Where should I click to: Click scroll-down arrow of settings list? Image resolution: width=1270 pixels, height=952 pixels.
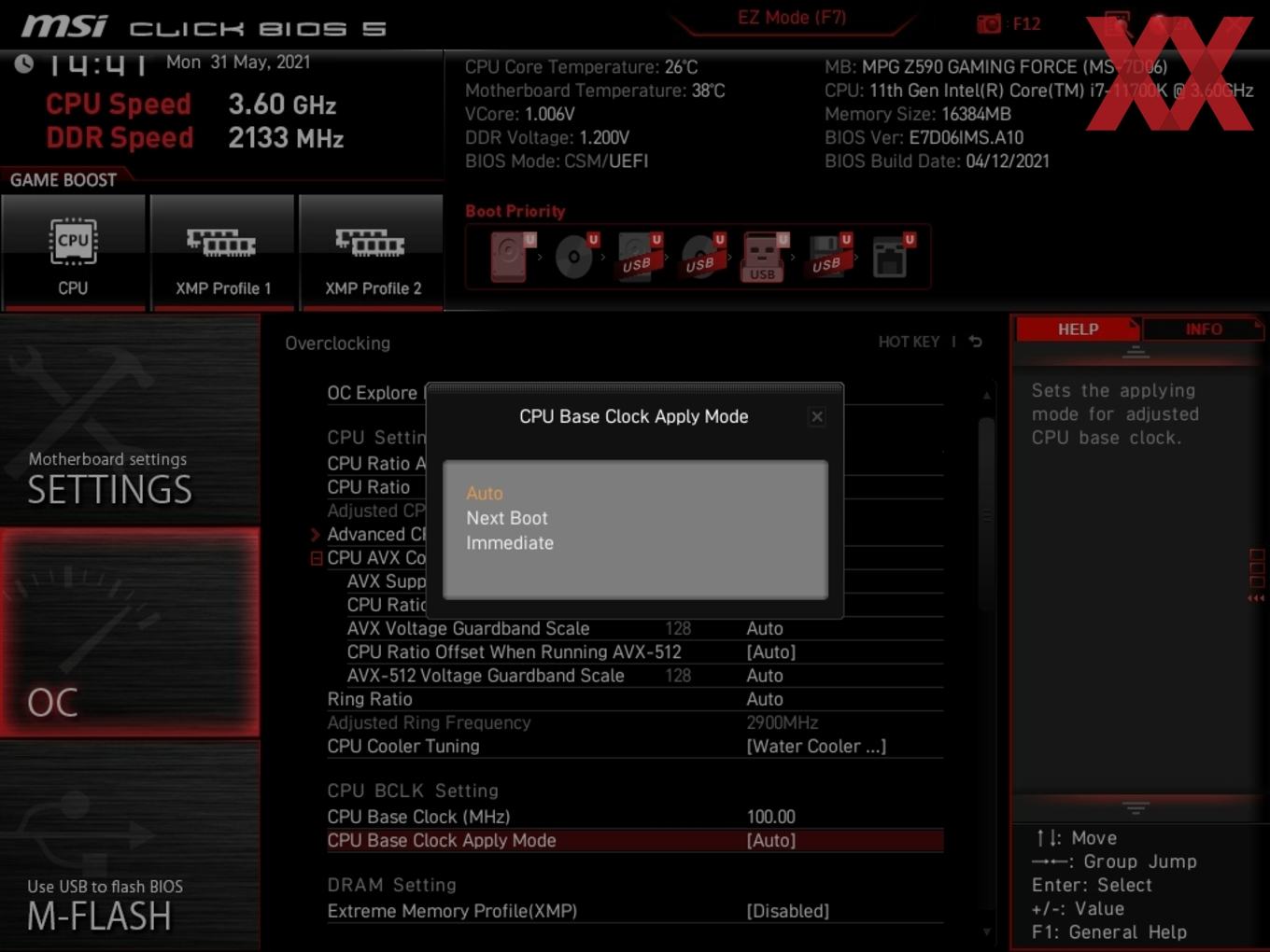986,931
